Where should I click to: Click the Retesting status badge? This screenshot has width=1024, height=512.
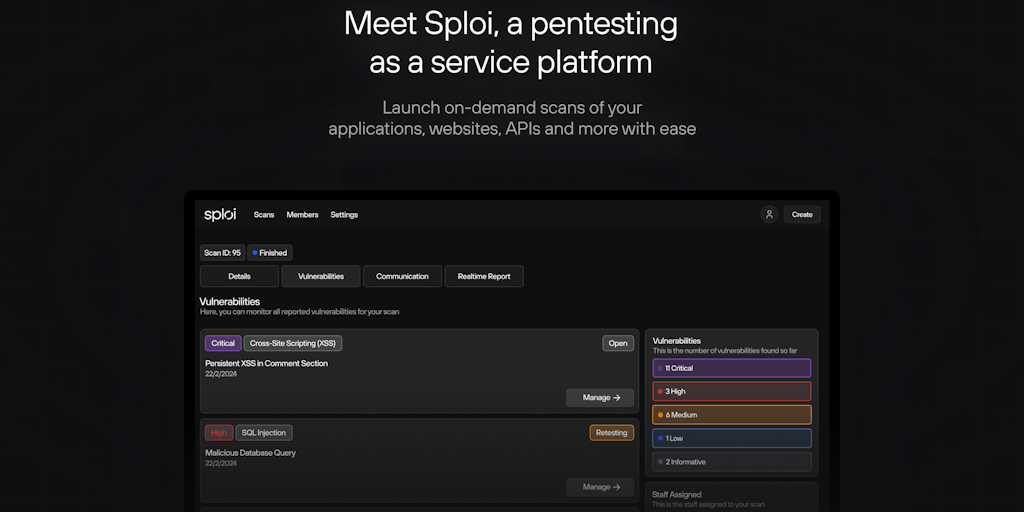tap(611, 433)
